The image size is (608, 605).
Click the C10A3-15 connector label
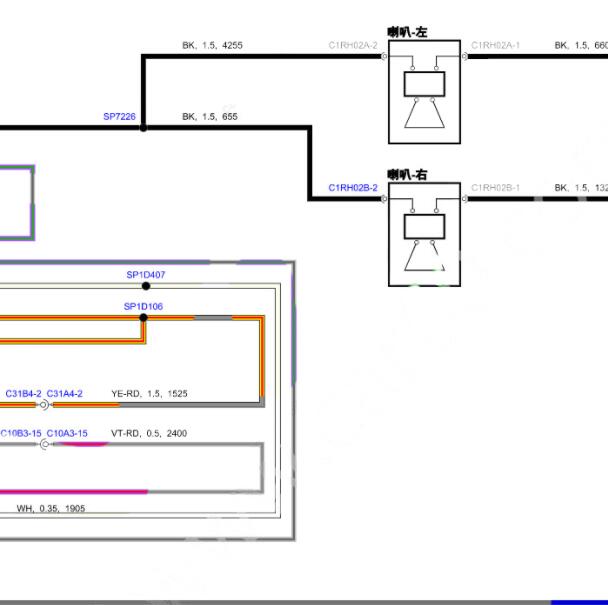coord(67,434)
